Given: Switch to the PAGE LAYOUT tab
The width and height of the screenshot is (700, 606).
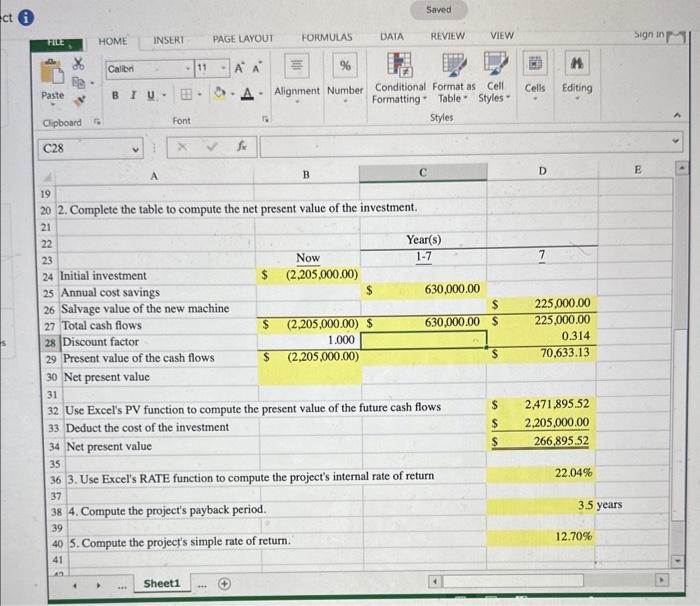Looking at the screenshot, I should point(242,39).
